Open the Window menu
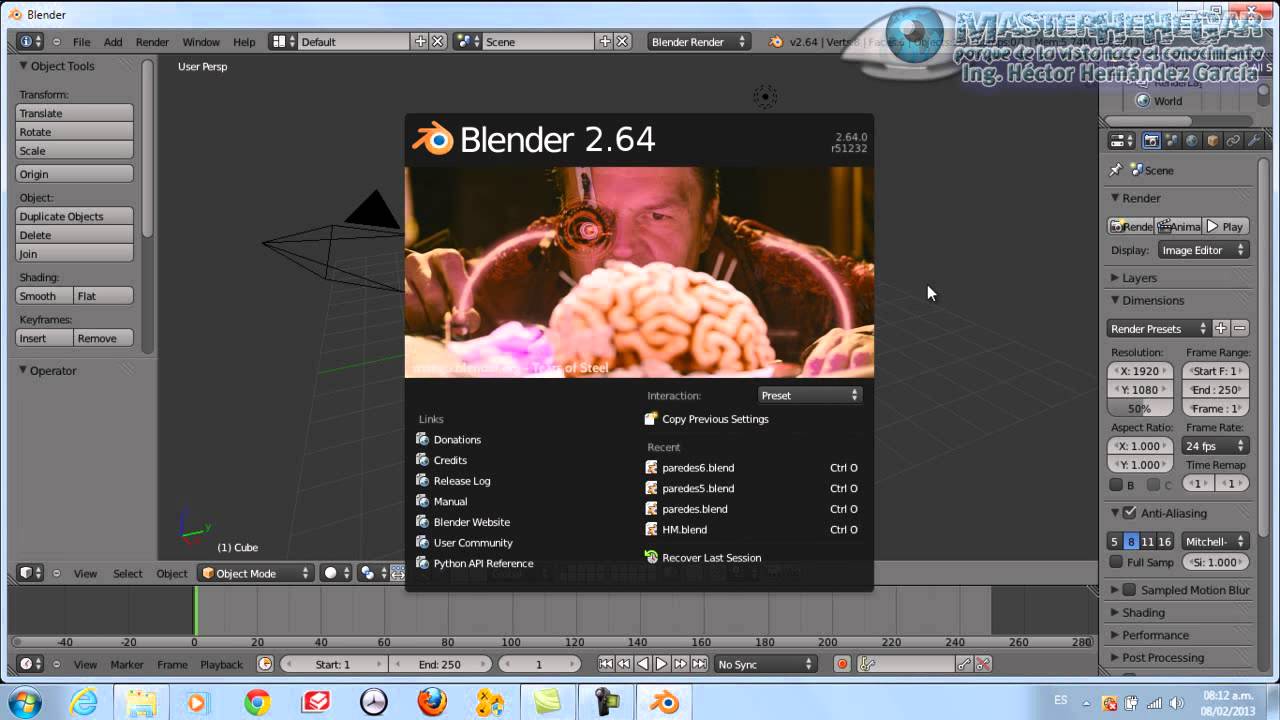1280x720 pixels. [201, 42]
